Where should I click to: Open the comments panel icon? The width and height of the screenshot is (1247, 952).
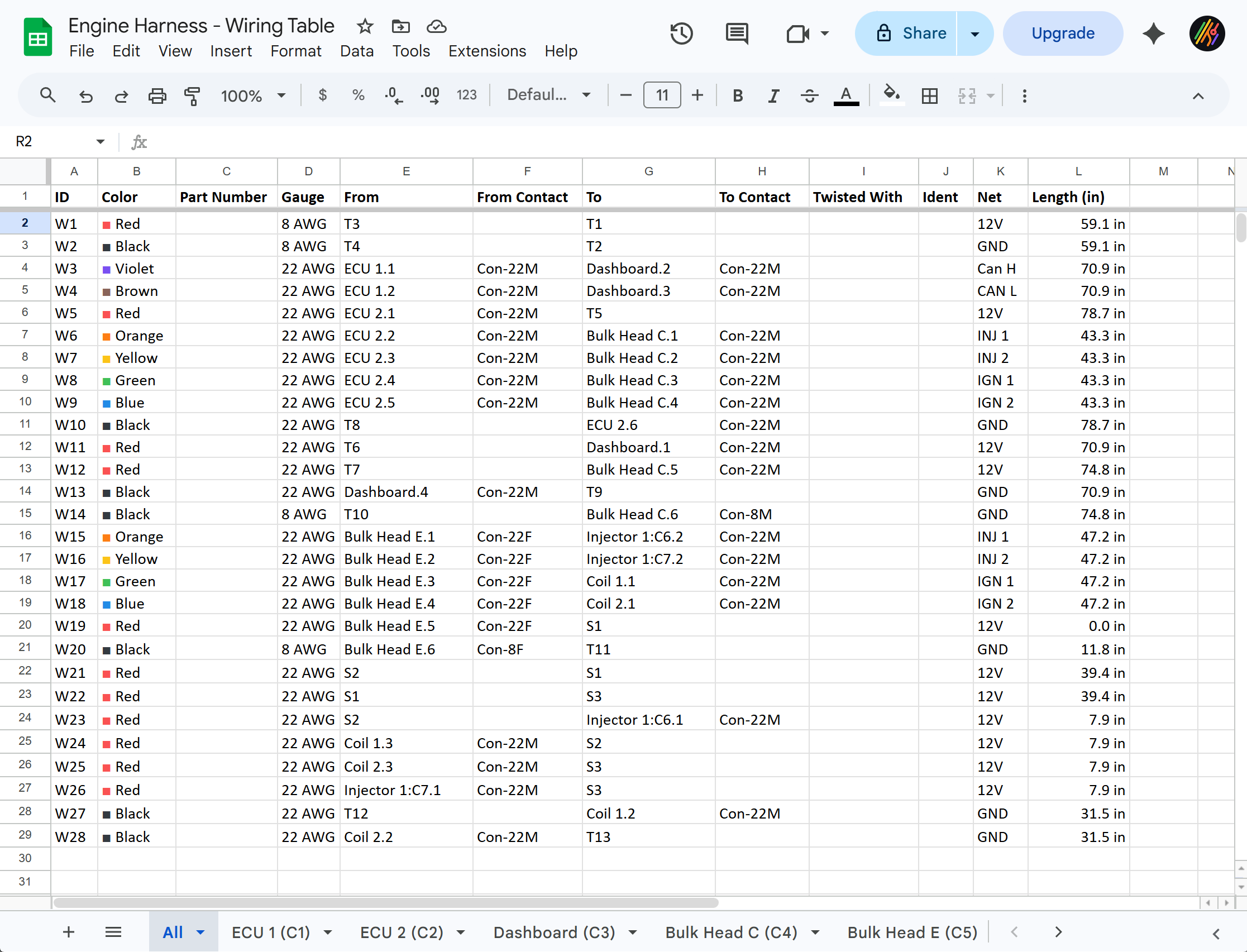(x=736, y=34)
